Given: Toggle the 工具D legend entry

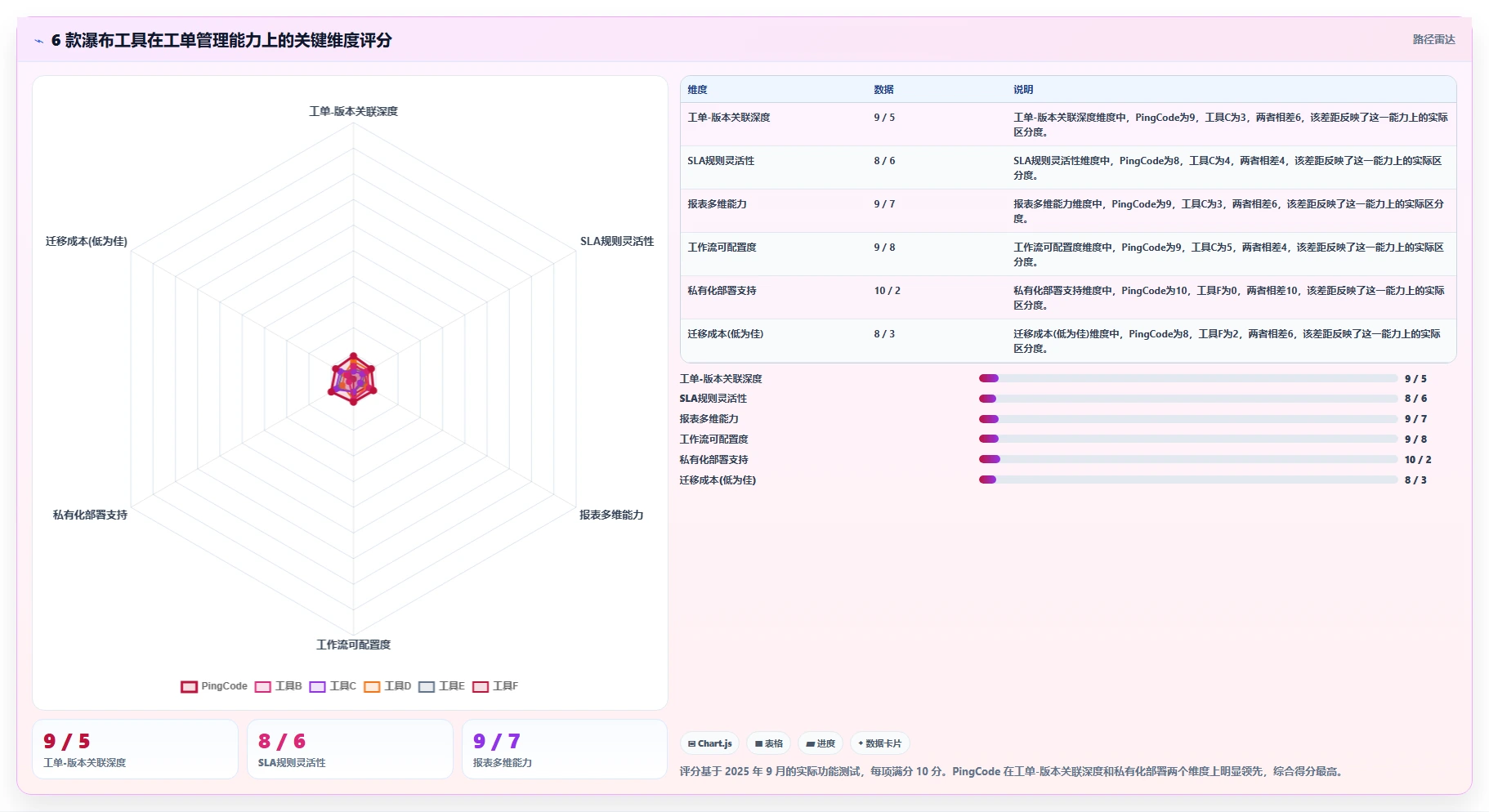Looking at the screenshot, I should point(387,686).
